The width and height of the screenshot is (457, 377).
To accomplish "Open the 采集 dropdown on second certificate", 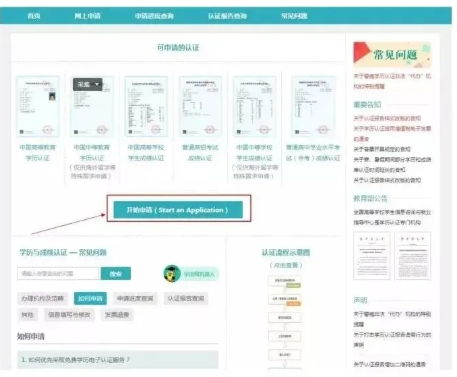I will 88,85.
